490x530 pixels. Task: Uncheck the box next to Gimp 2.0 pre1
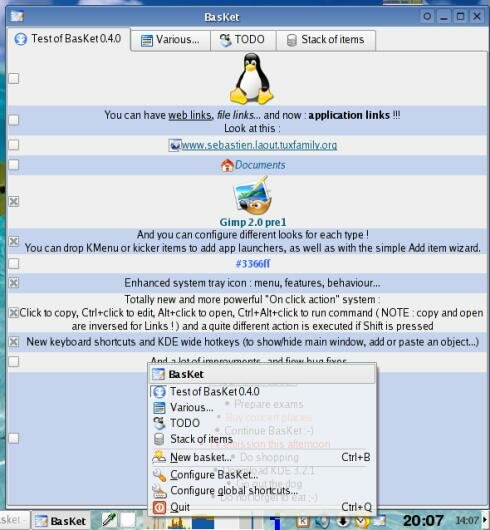point(14,201)
